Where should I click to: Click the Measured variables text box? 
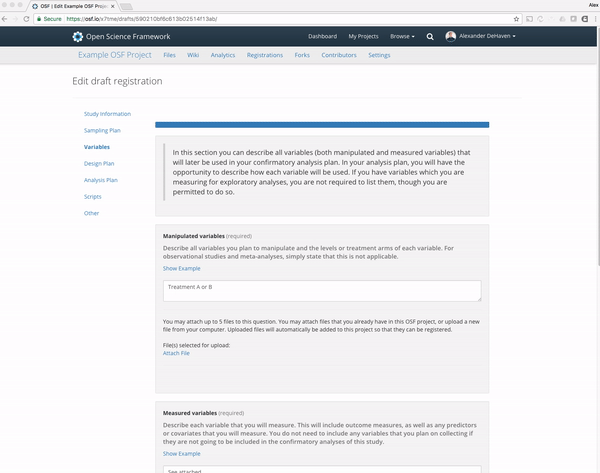pos(322,469)
